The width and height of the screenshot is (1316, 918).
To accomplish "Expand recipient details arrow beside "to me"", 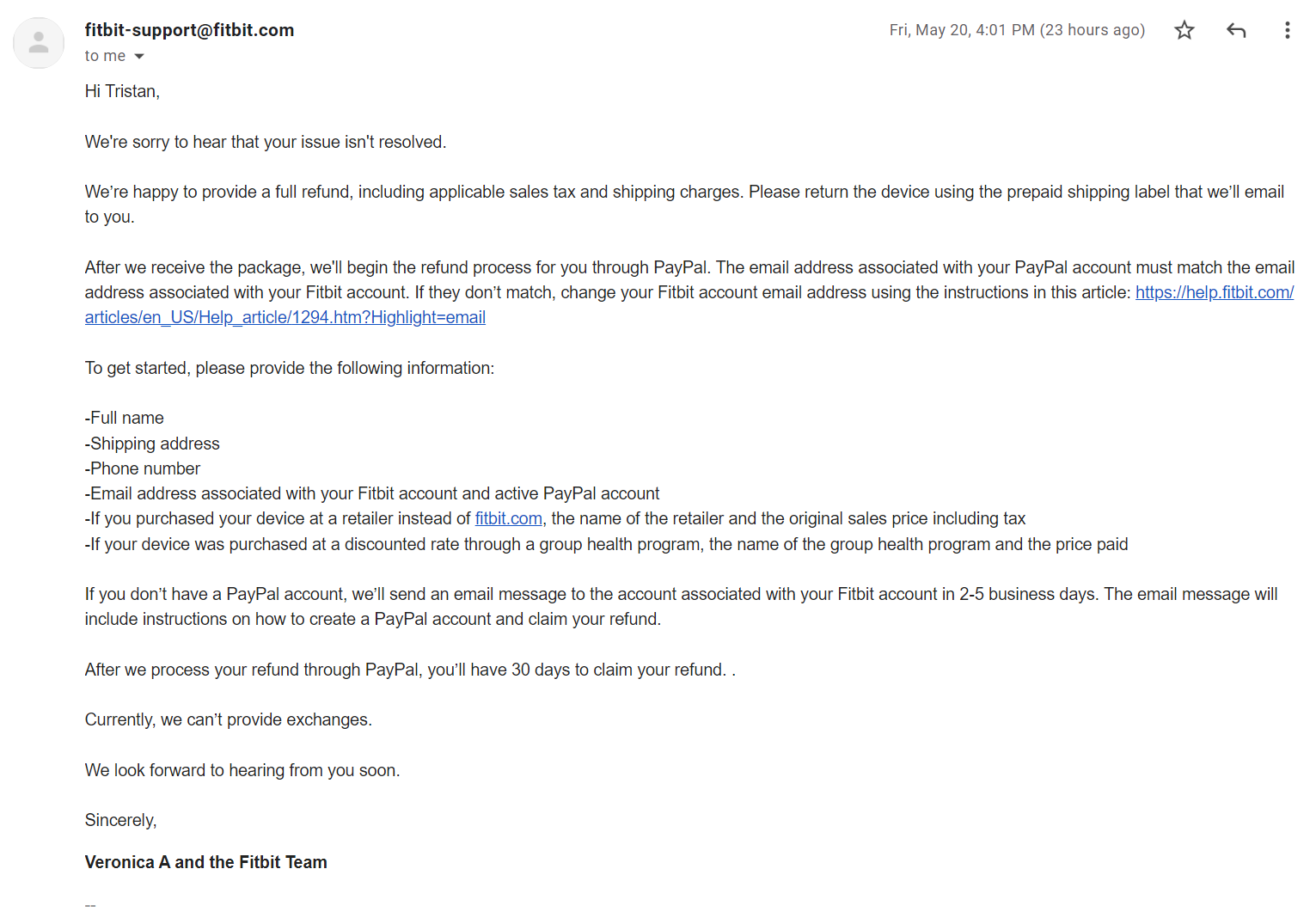I will coord(139,56).
